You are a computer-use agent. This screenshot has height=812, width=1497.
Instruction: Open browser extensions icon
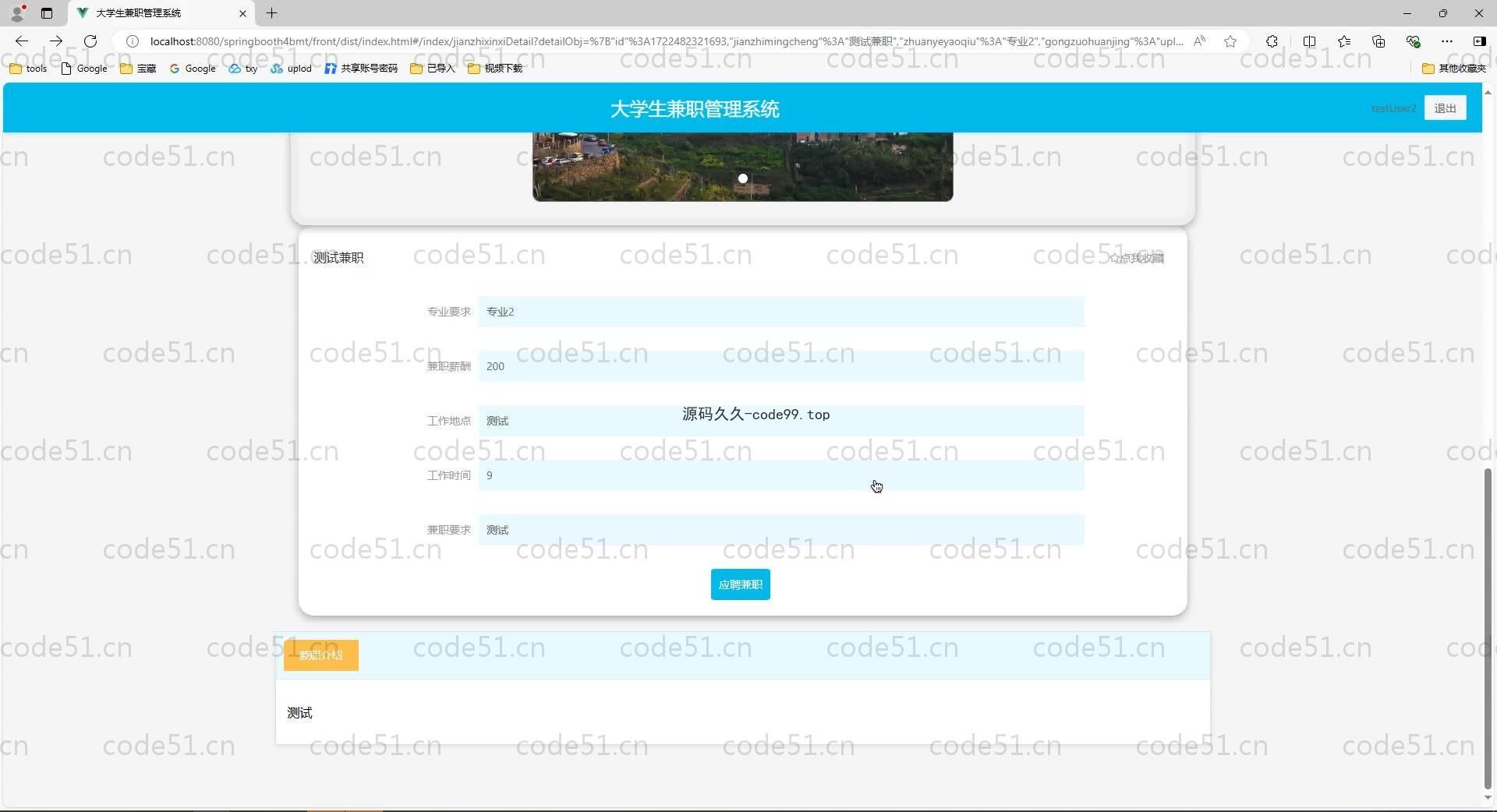(1272, 41)
